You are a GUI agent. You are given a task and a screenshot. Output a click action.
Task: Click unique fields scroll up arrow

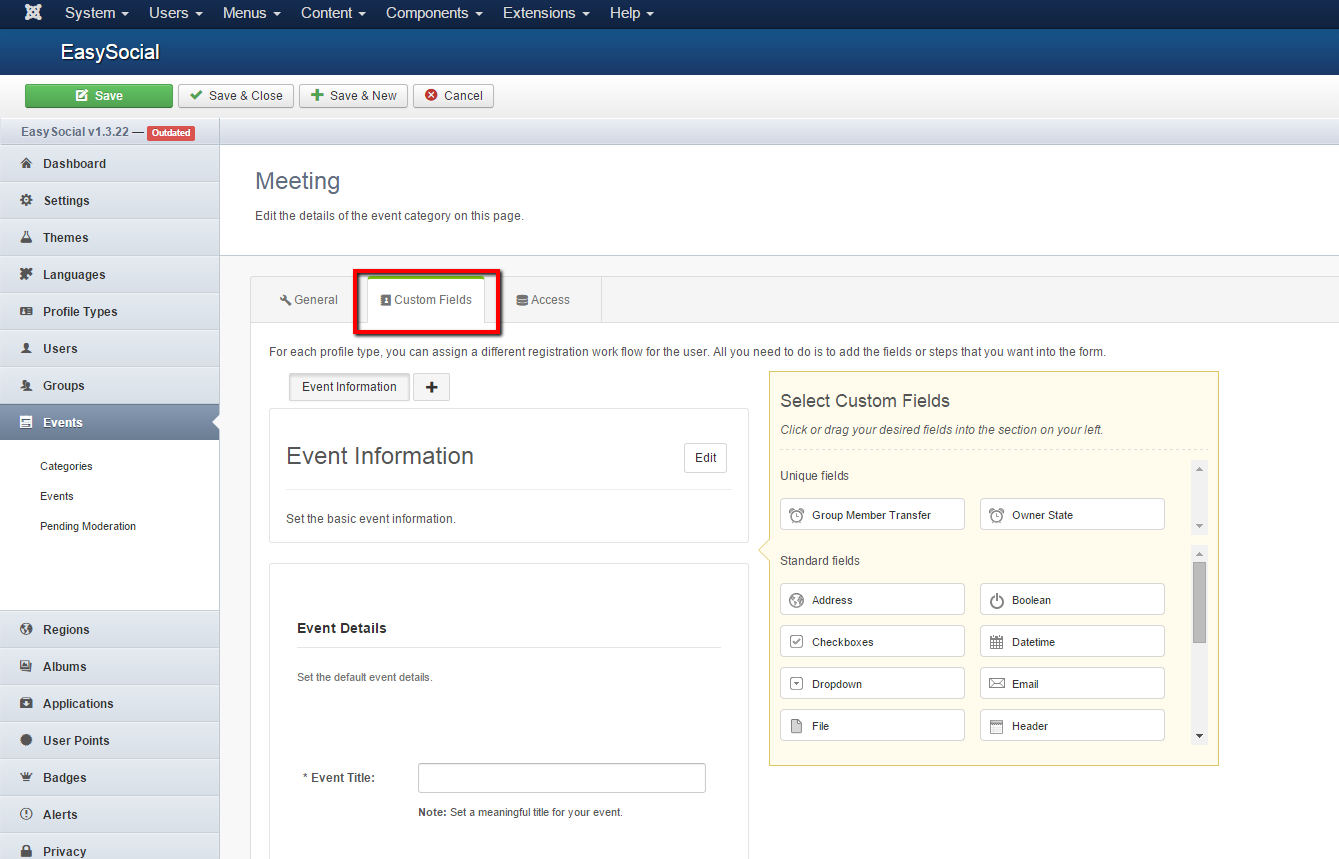tap(1200, 468)
